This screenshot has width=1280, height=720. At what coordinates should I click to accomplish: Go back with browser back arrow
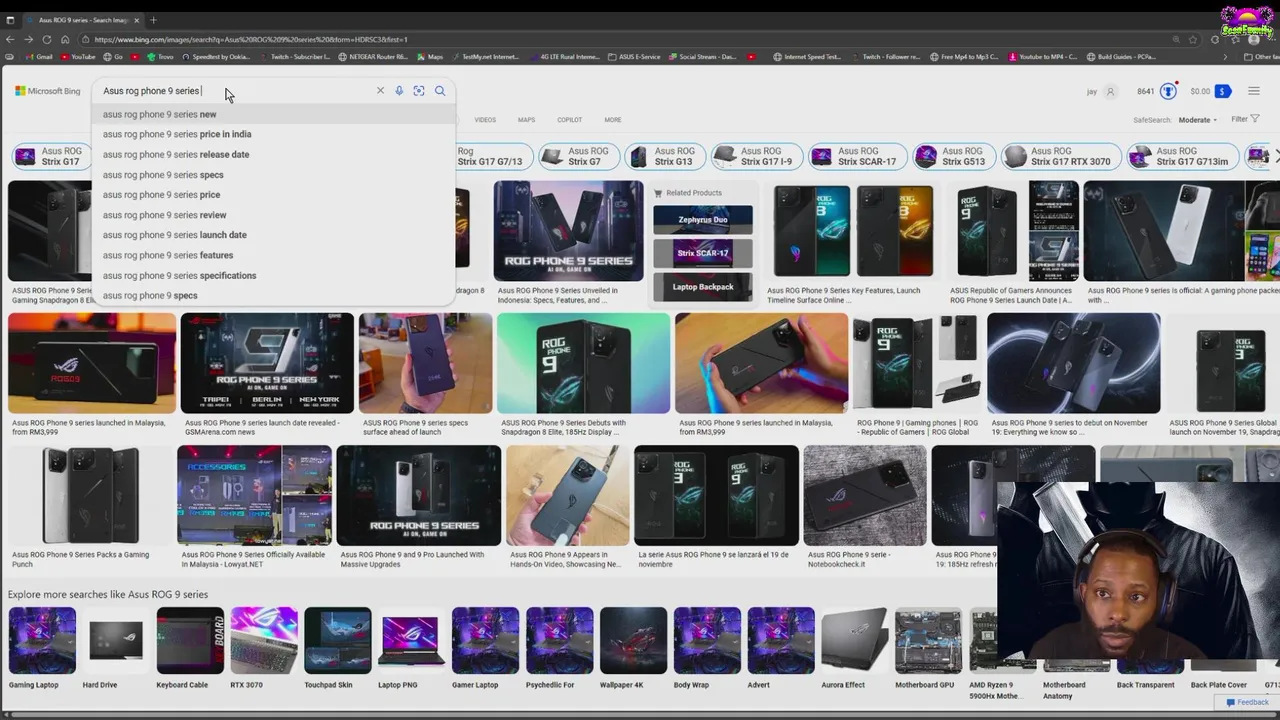point(11,39)
